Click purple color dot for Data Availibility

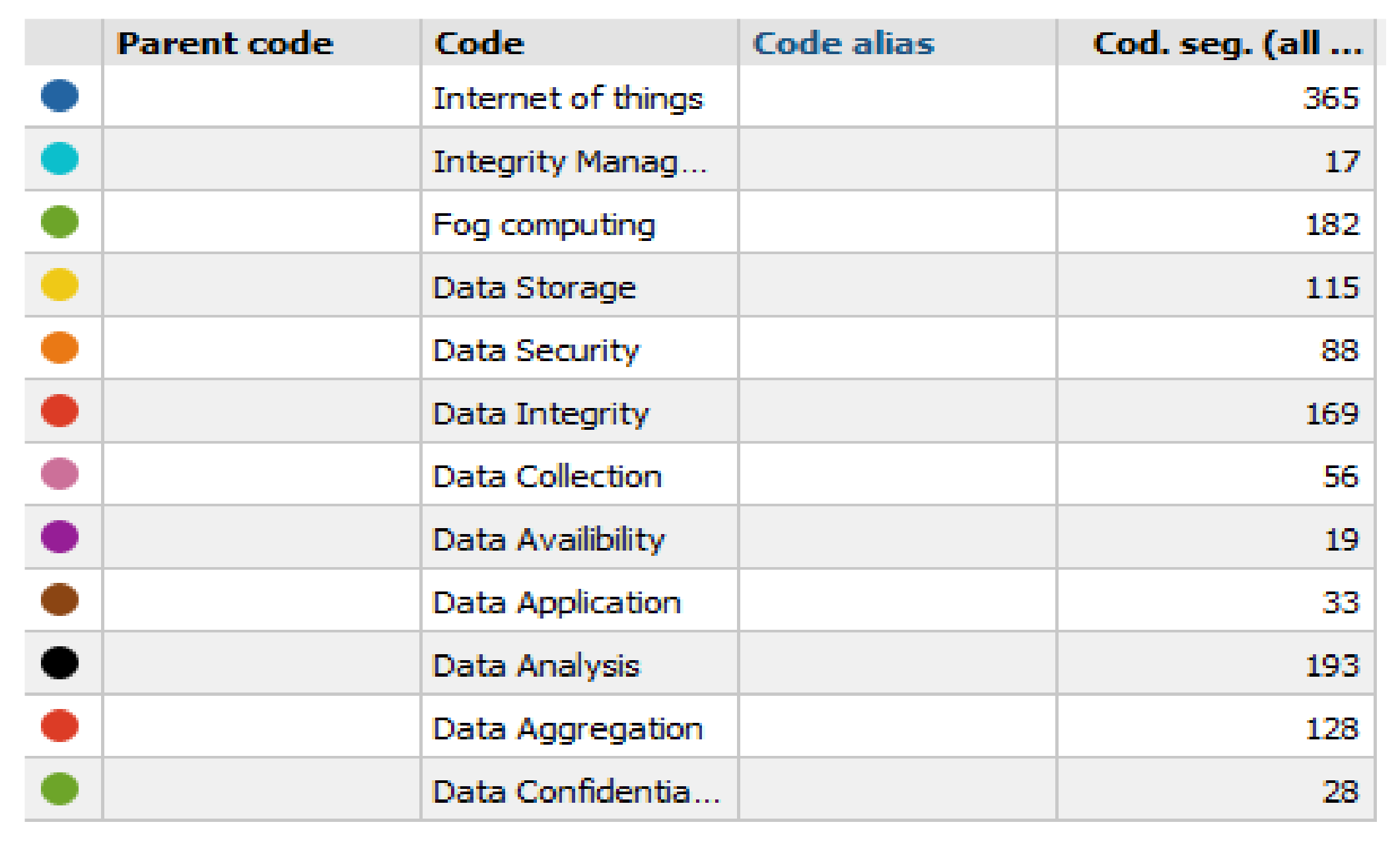(x=59, y=536)
